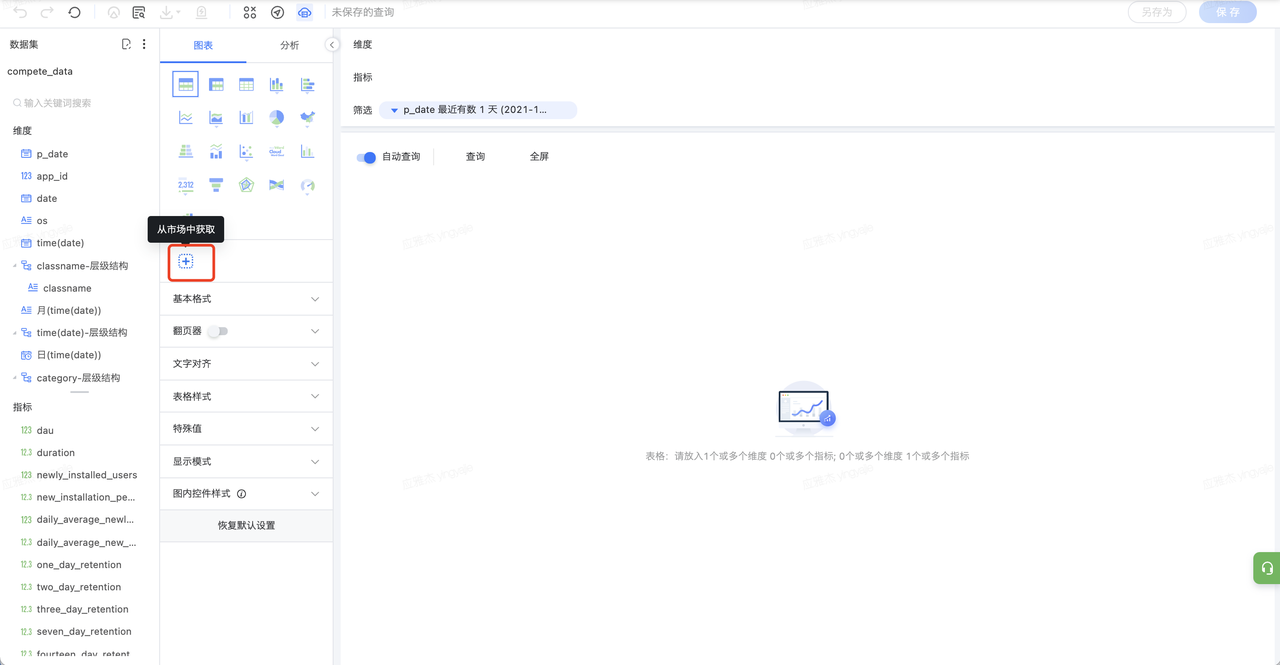The width and height of the screenshot is (1280, 665).
Task: Select the funnel chart icon
Action: 216,185
